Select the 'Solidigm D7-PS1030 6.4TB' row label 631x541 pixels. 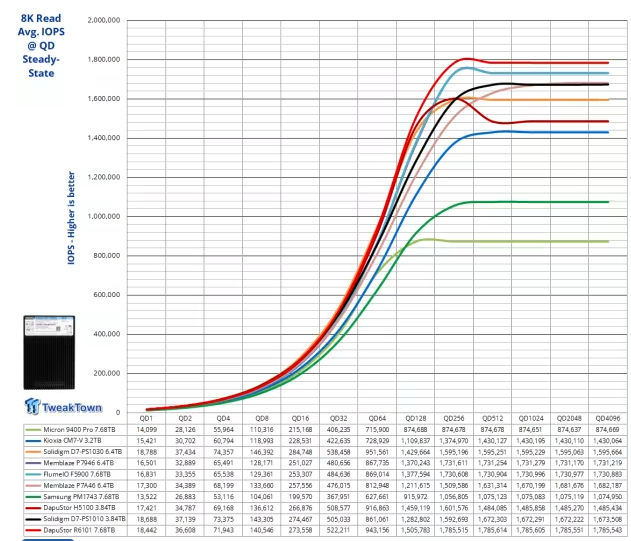[x=83, y=452]
